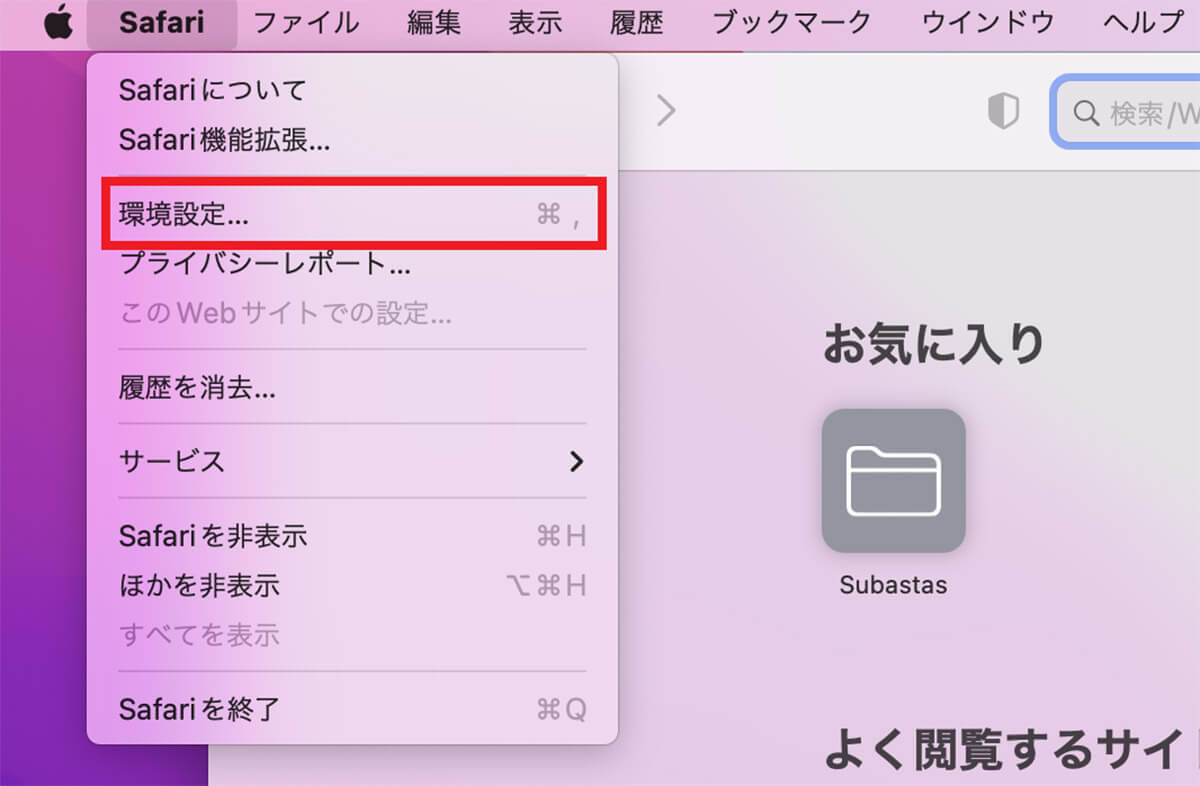Focus the 検索 address field

(x=1126, y=113)
